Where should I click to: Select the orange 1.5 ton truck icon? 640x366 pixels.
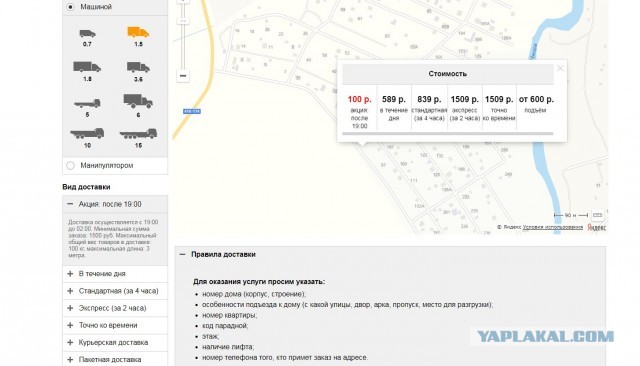138,32
